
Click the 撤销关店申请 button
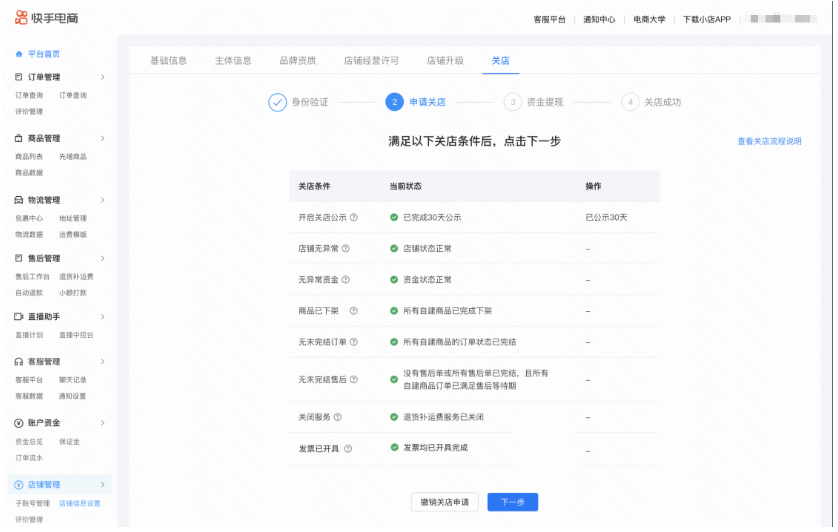pos(445,502)
